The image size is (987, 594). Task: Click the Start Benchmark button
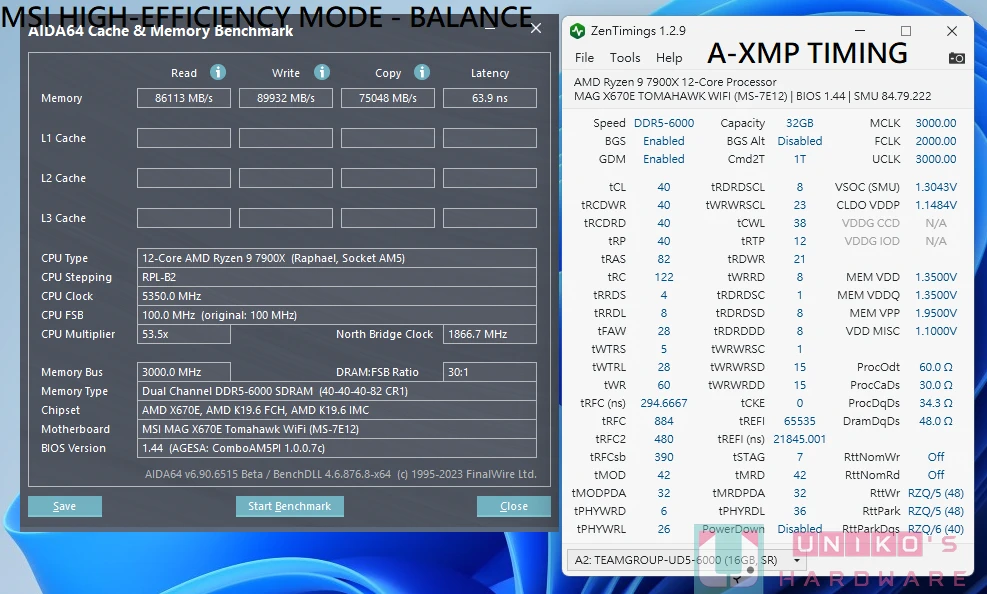click(290, 506)
